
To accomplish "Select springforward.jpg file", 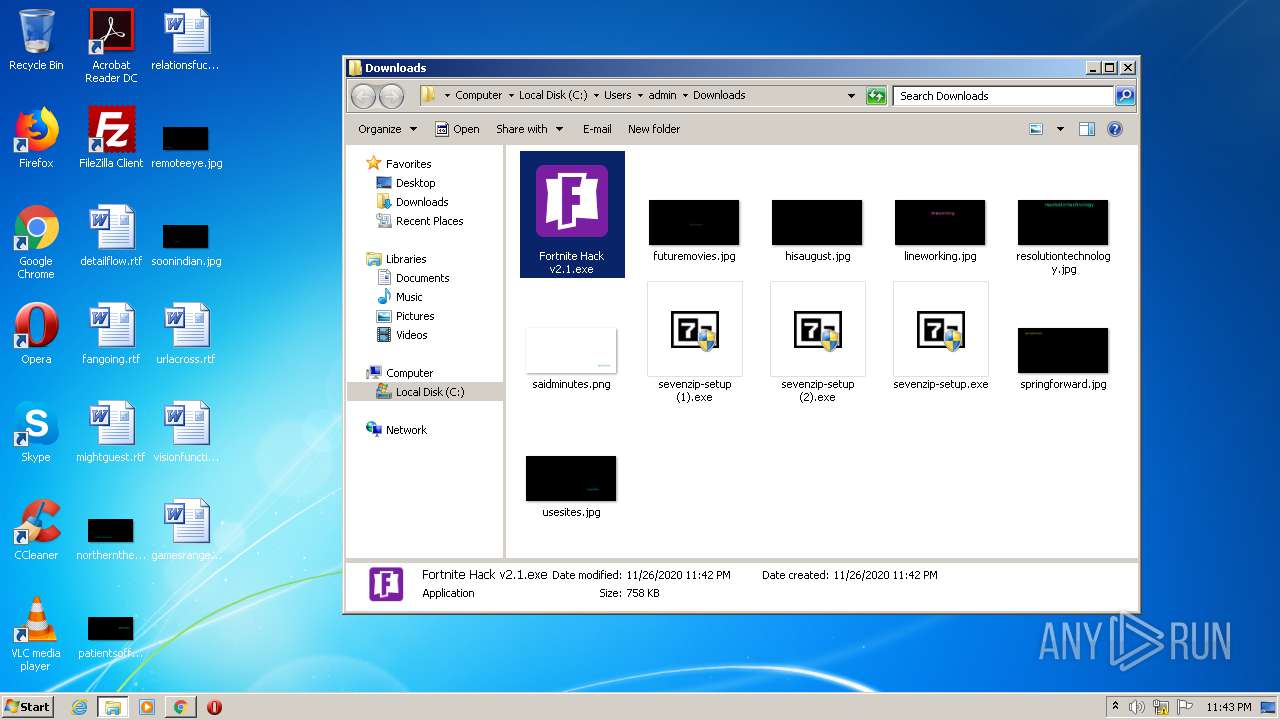I will click(x=1063, y=358).
